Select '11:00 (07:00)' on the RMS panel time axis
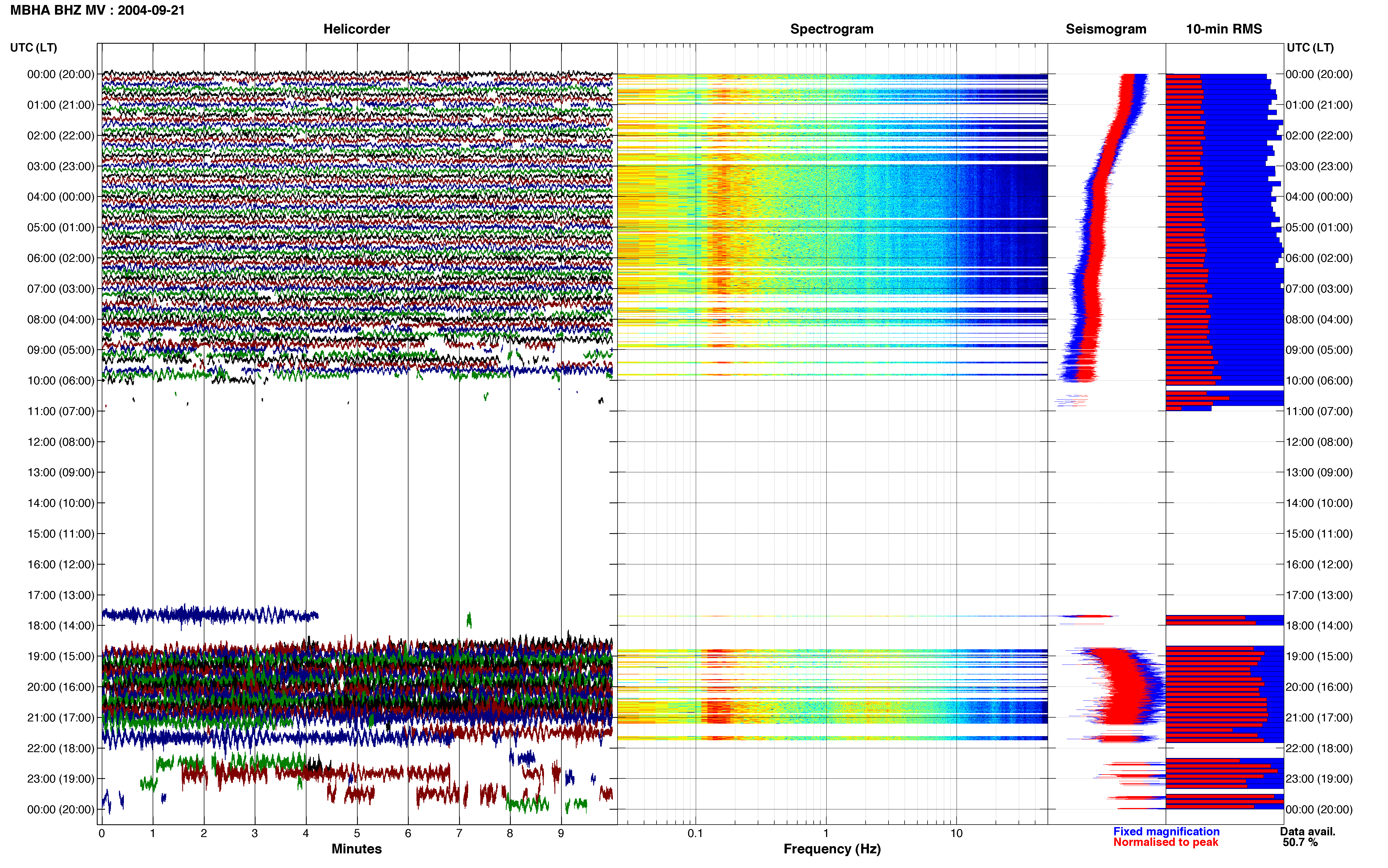1388x868 pixels. pyautogui.click(x=1319, y=412)
